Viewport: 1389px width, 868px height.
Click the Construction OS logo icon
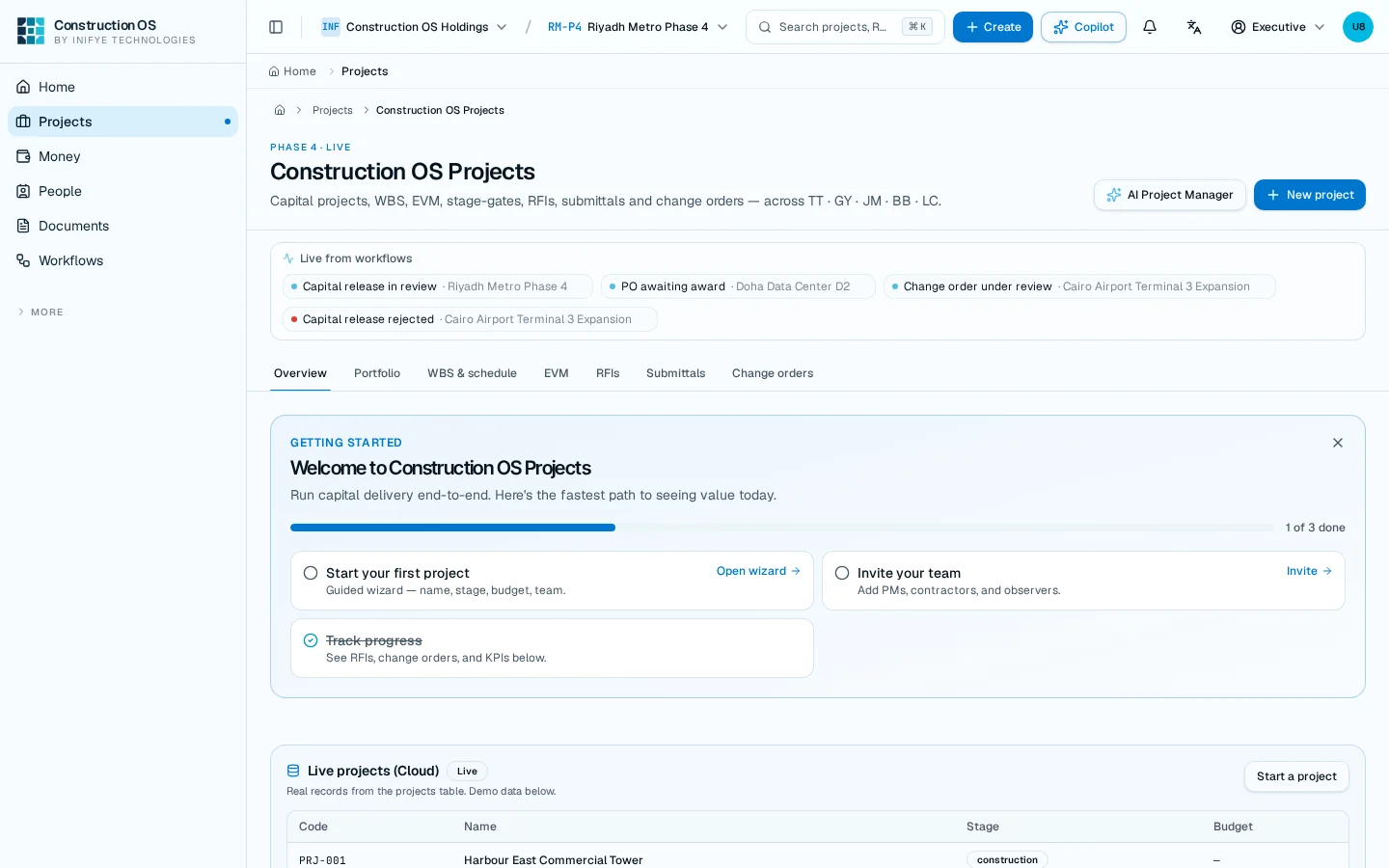(x=31, y=31)
